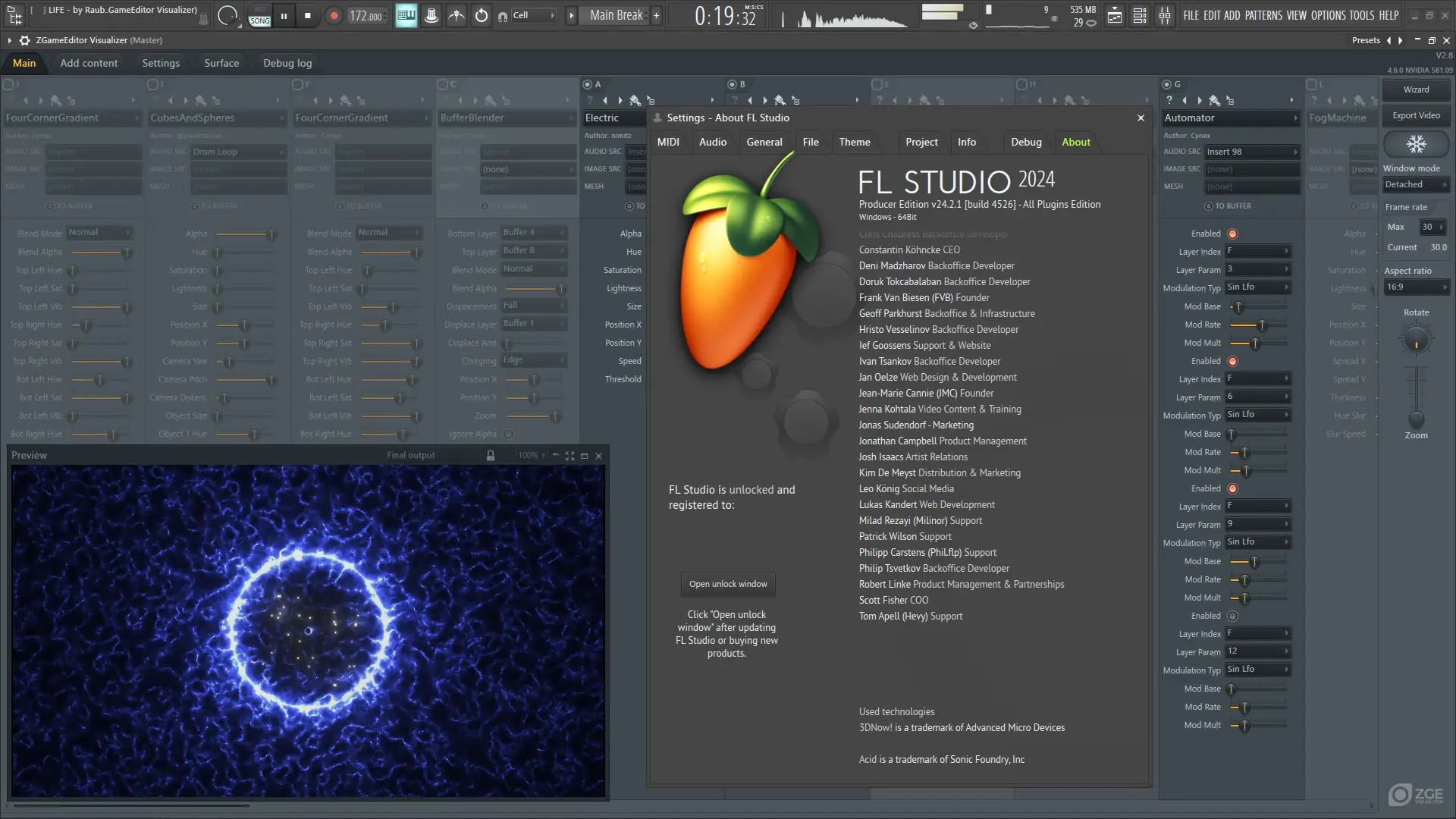
Task: Open the Add content tab
Action: click(x=89, y=63)
